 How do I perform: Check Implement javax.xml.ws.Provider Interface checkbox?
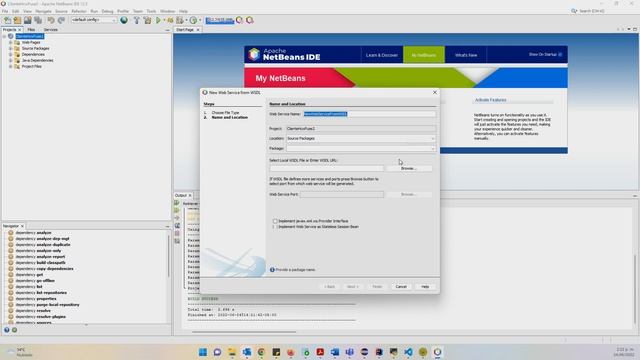275,221
